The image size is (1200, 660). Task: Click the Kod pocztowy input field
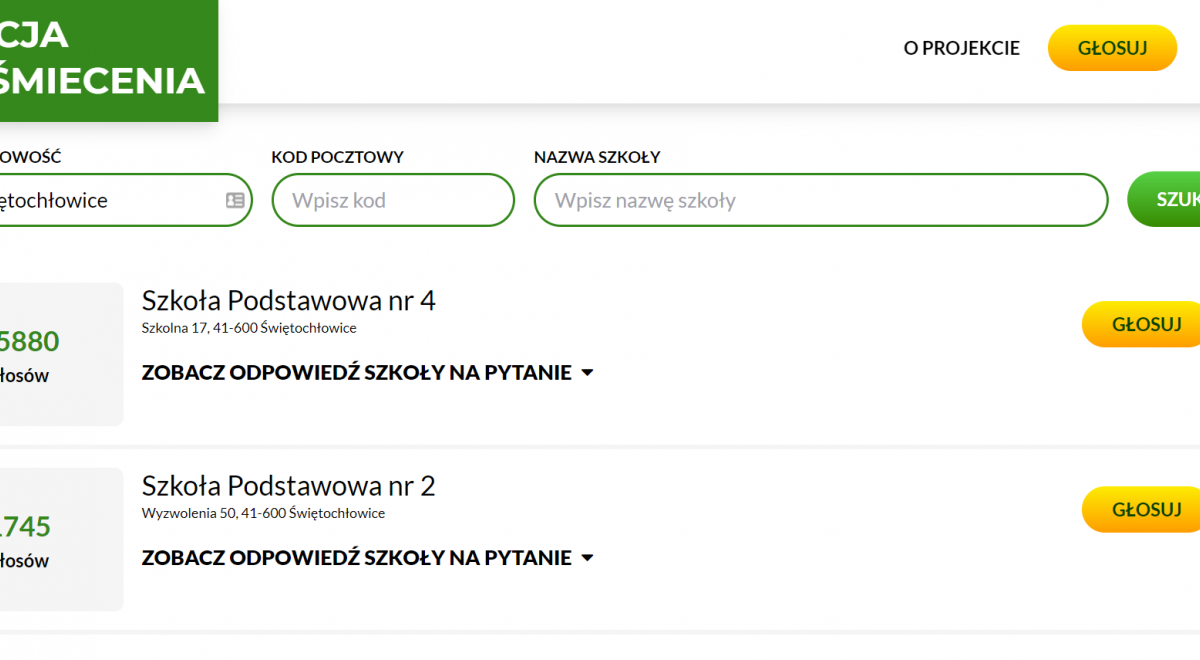tap(392, 200)
